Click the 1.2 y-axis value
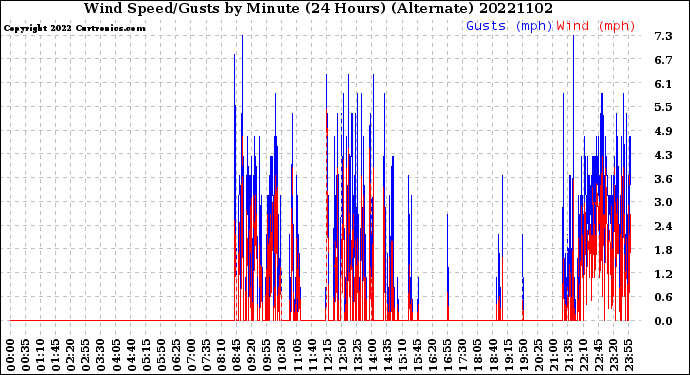This screenshot has height=375, width=690. [664, 273]
